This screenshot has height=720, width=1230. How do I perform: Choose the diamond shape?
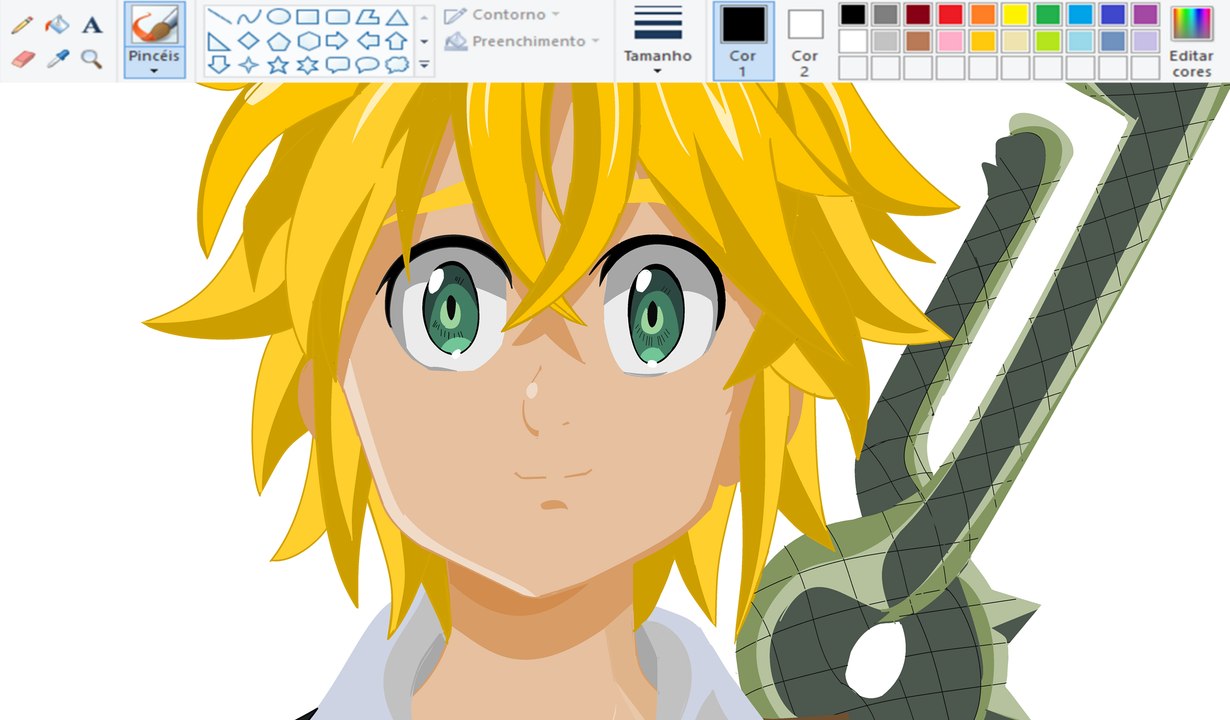point(248,41)
